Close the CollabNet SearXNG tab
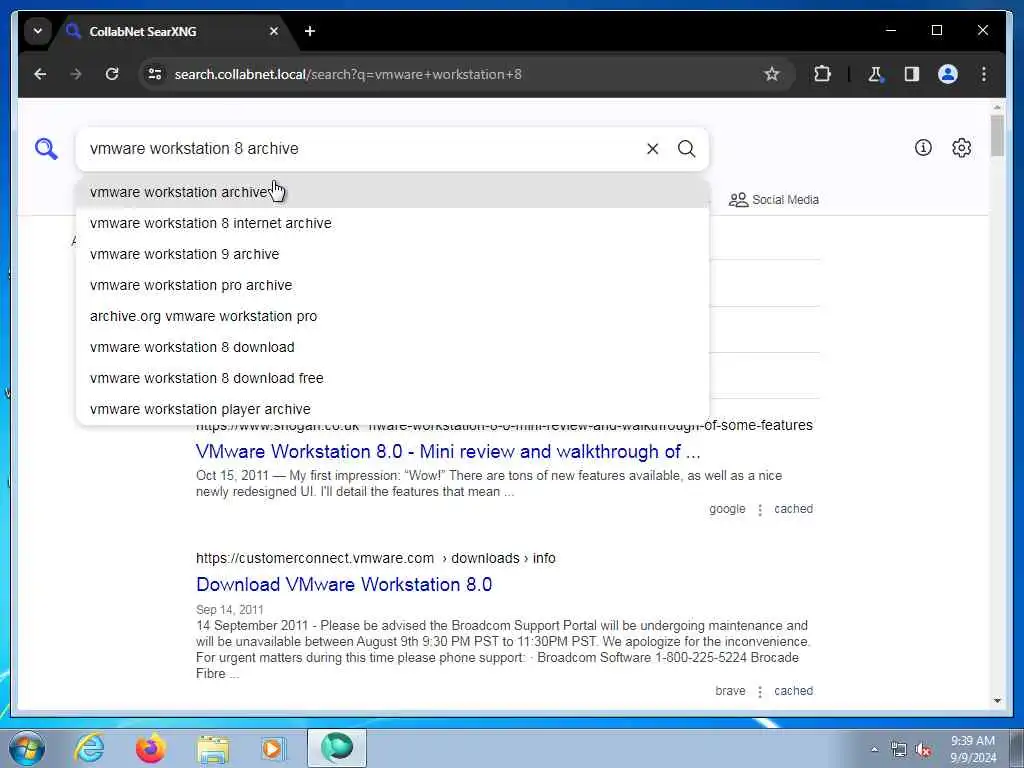 tap(274, 31)
